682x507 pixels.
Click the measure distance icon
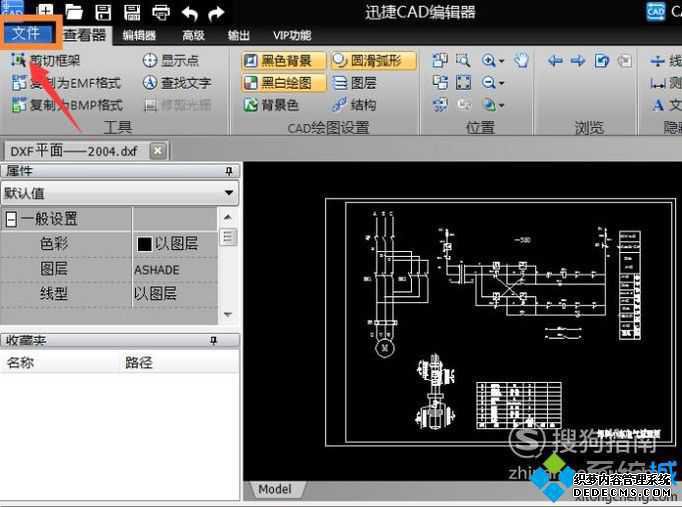click(x=658, y=83)
